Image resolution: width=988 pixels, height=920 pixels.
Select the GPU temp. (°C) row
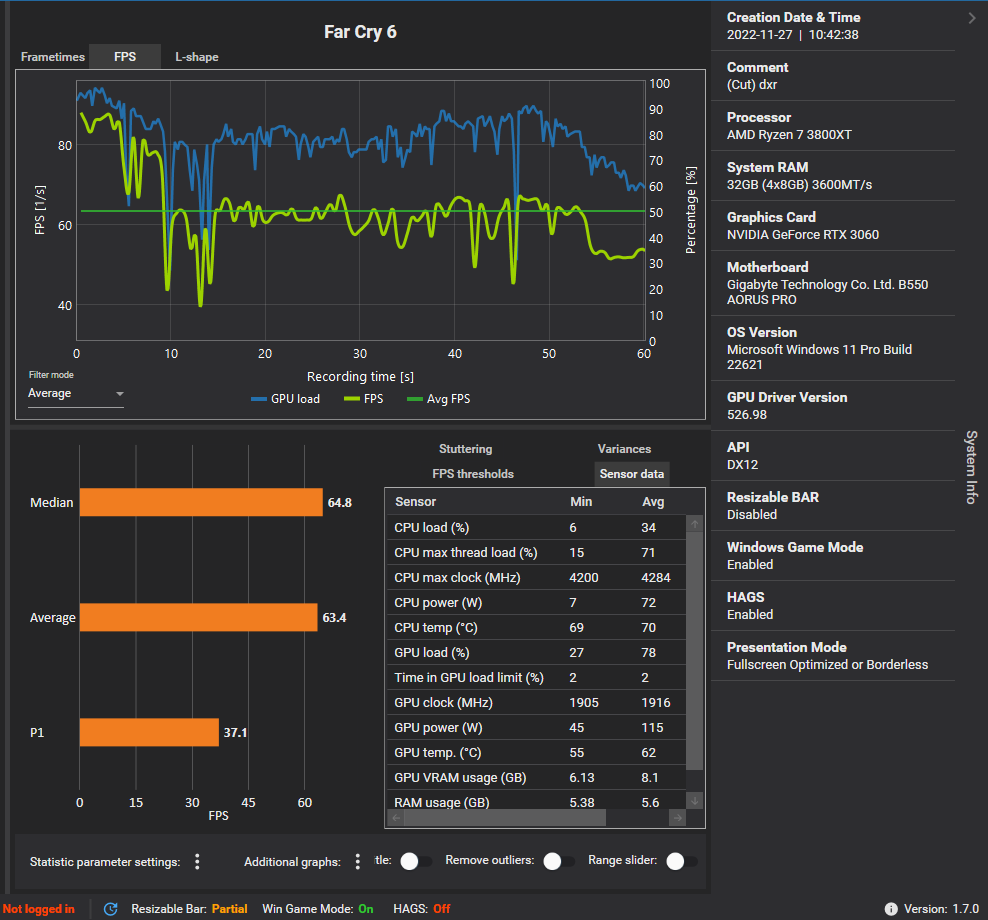tap(536, 752)
